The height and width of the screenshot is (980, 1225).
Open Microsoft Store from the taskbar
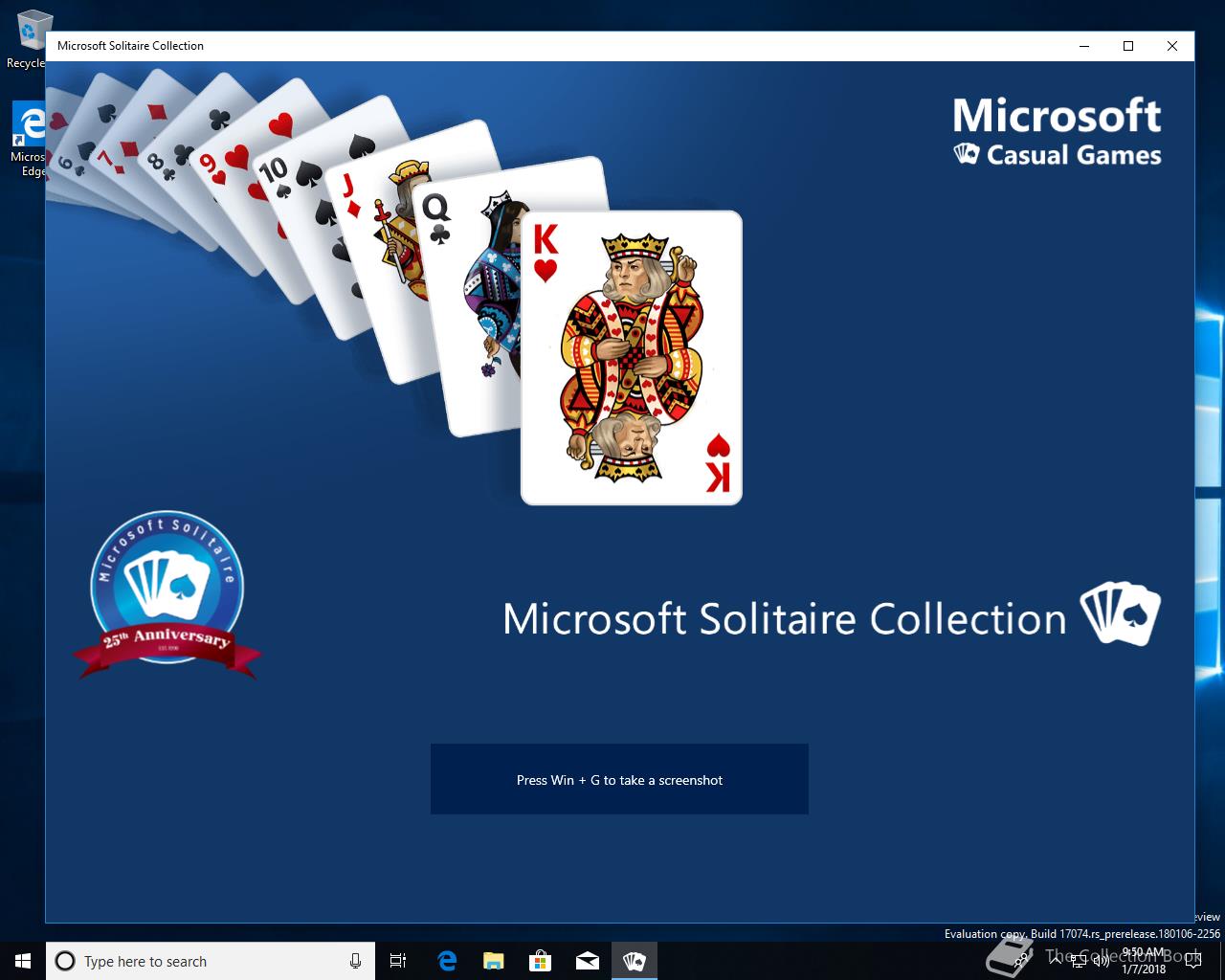pyautogui.click(x=540, y=961)
